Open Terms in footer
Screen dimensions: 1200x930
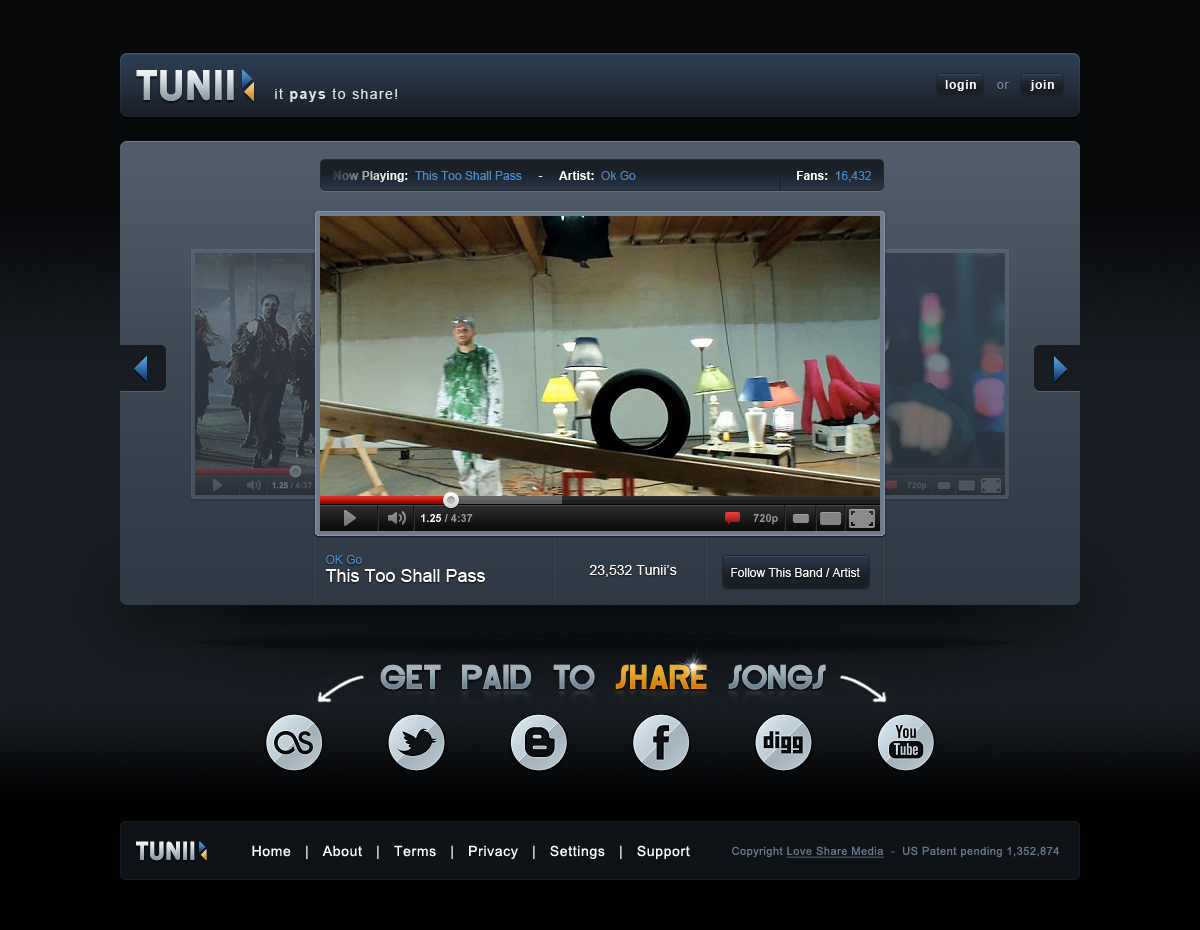[415, 852]
